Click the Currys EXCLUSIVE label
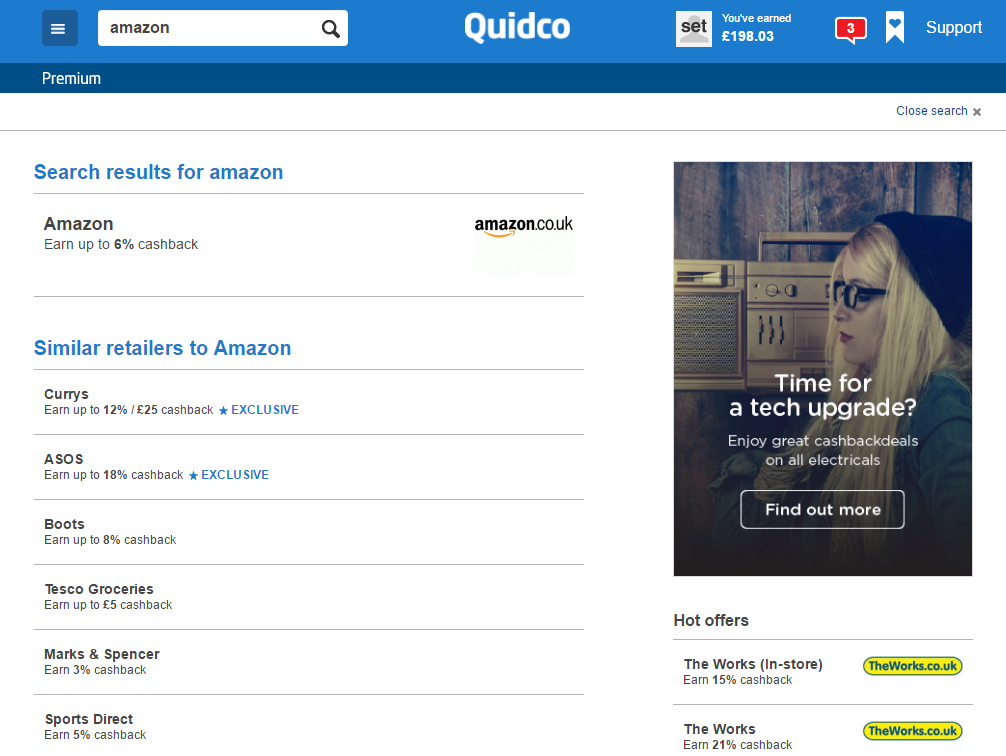1006x756 pixels. 259,410
